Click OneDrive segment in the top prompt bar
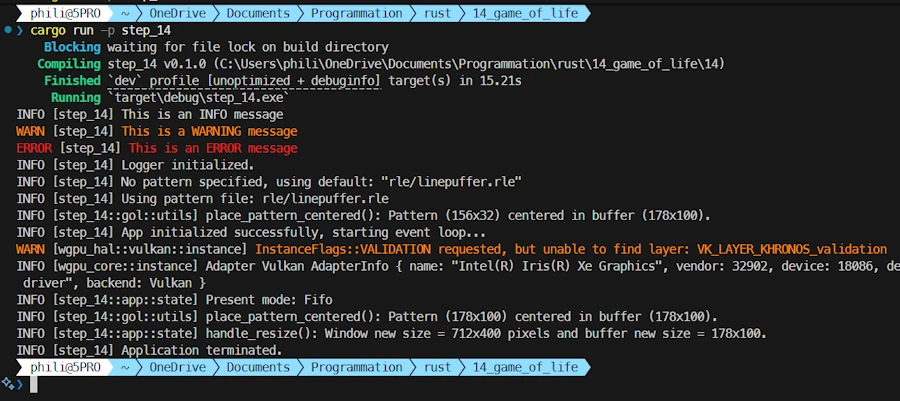 pos(177,13)
